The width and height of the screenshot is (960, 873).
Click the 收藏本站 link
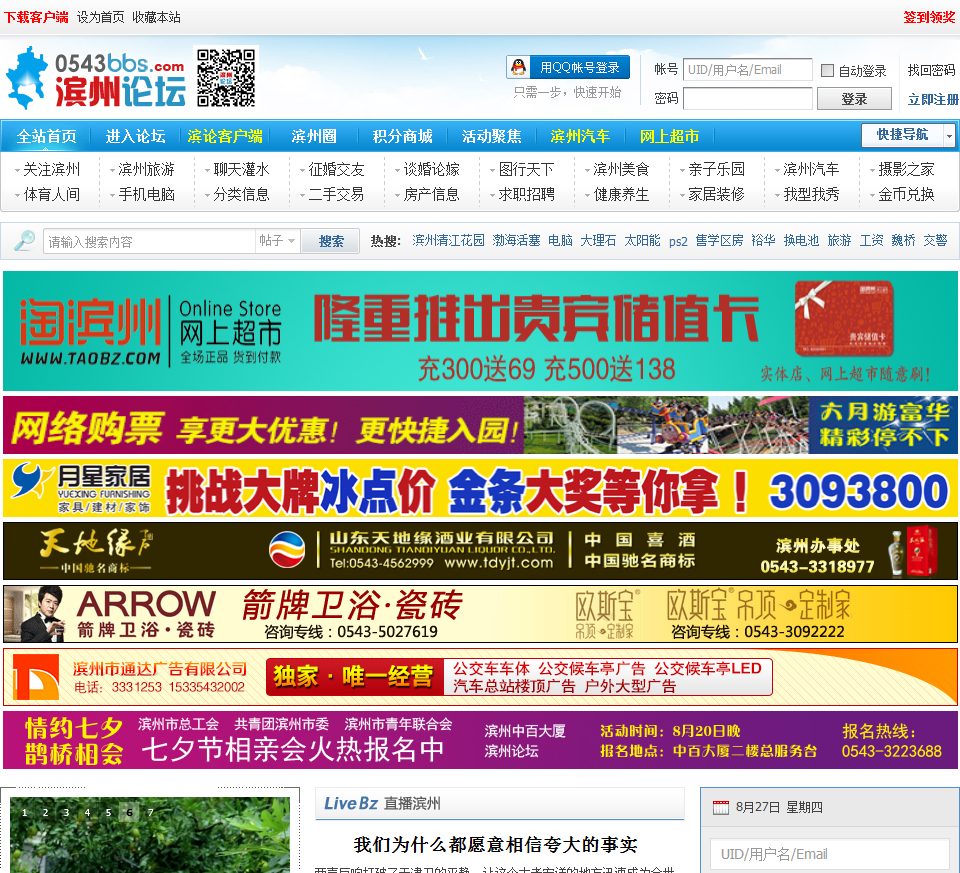[x=156, y=17]
